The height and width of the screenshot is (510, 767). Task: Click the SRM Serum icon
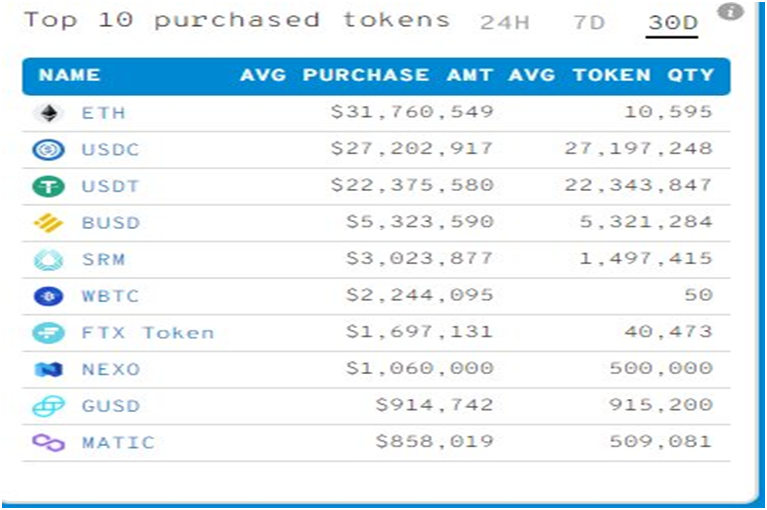pyautogui.click(x=48, y=260)
